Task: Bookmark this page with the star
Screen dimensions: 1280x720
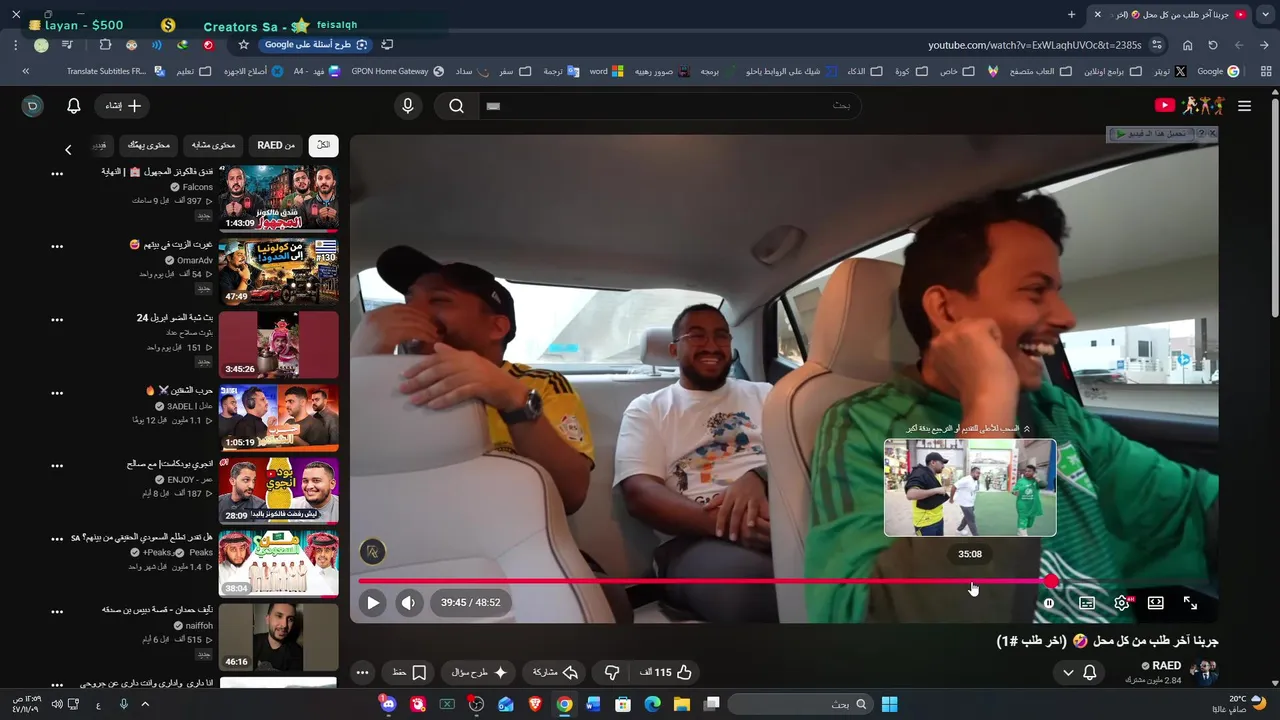Action: coord(243,45)
